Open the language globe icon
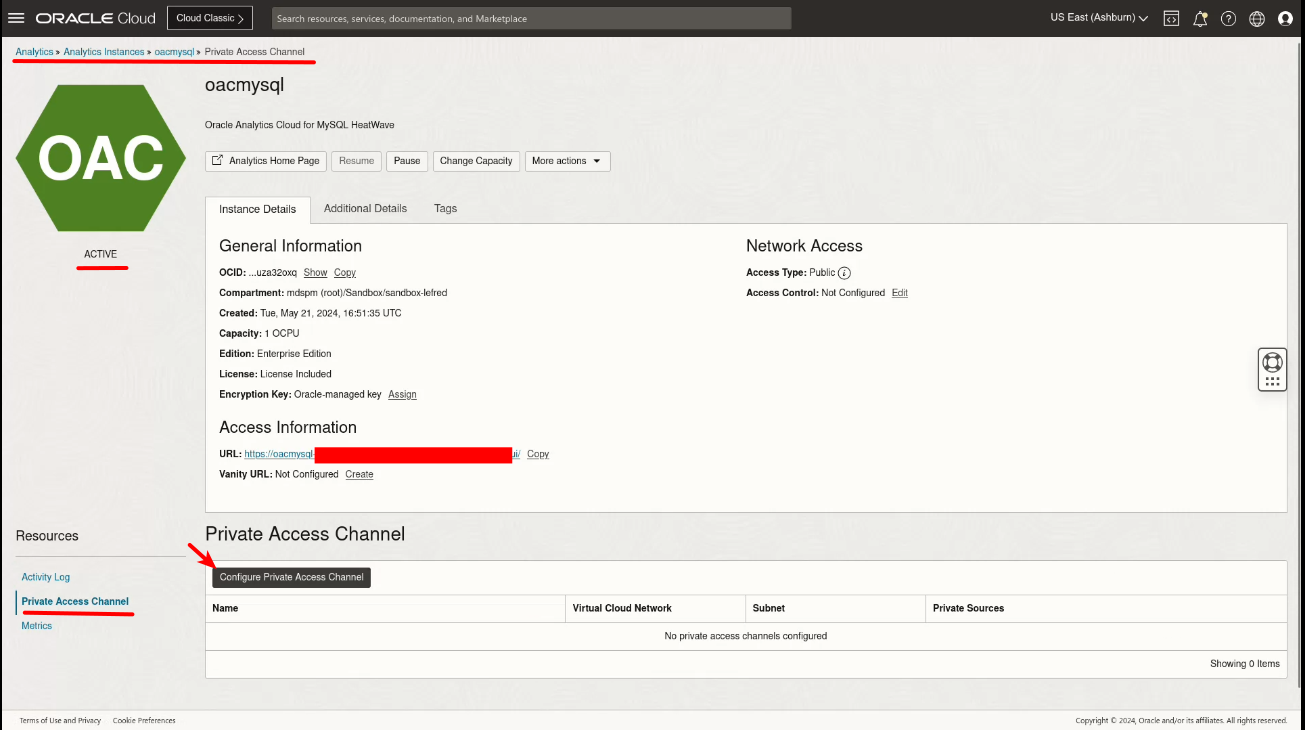Screen dimensions: 1305x730 (x=1257, y=18)
